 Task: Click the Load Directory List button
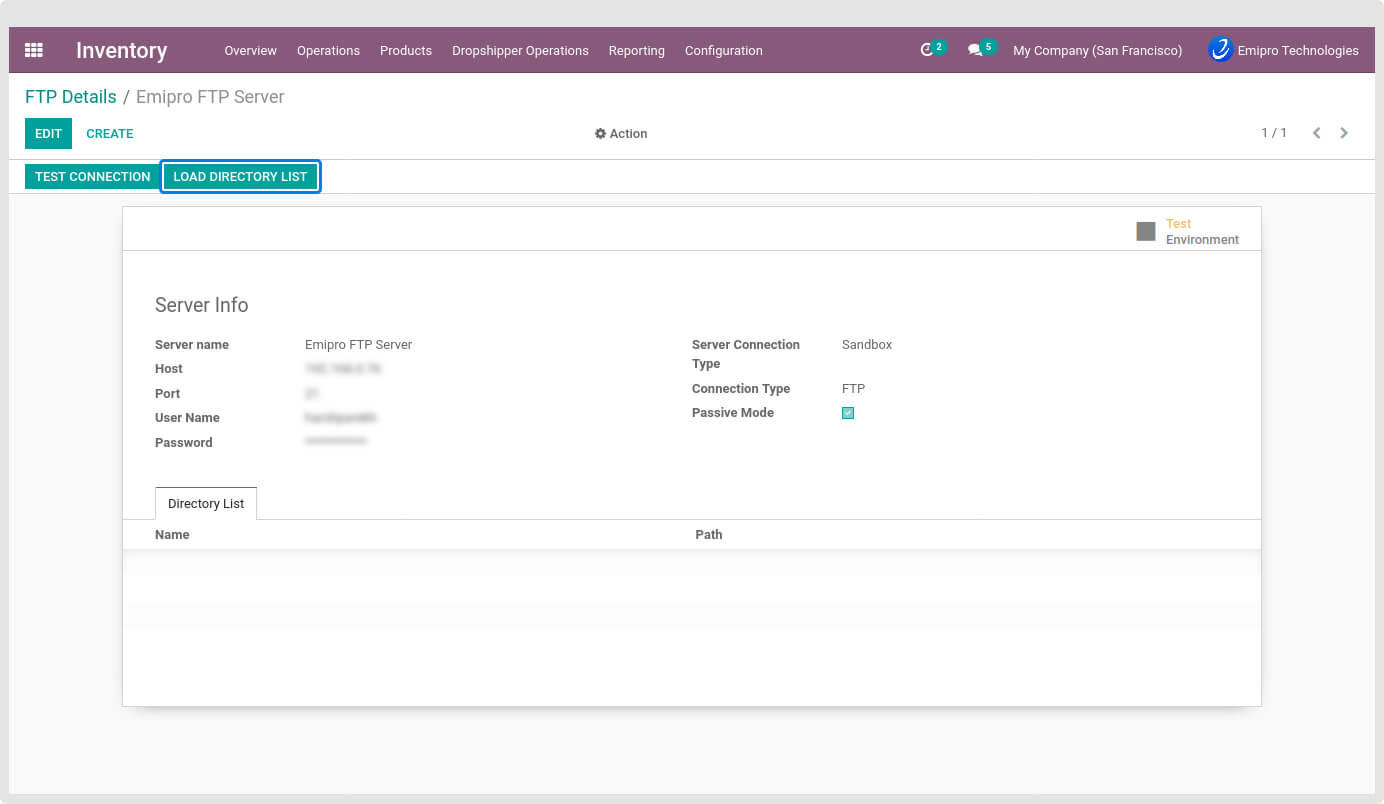click(240, 176)
